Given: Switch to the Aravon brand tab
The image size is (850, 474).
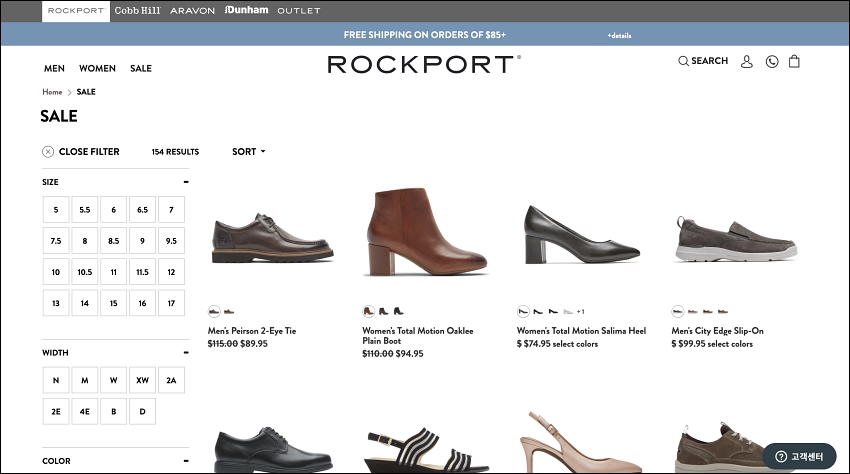Looking at the screenshot, I should pos(192,11).
